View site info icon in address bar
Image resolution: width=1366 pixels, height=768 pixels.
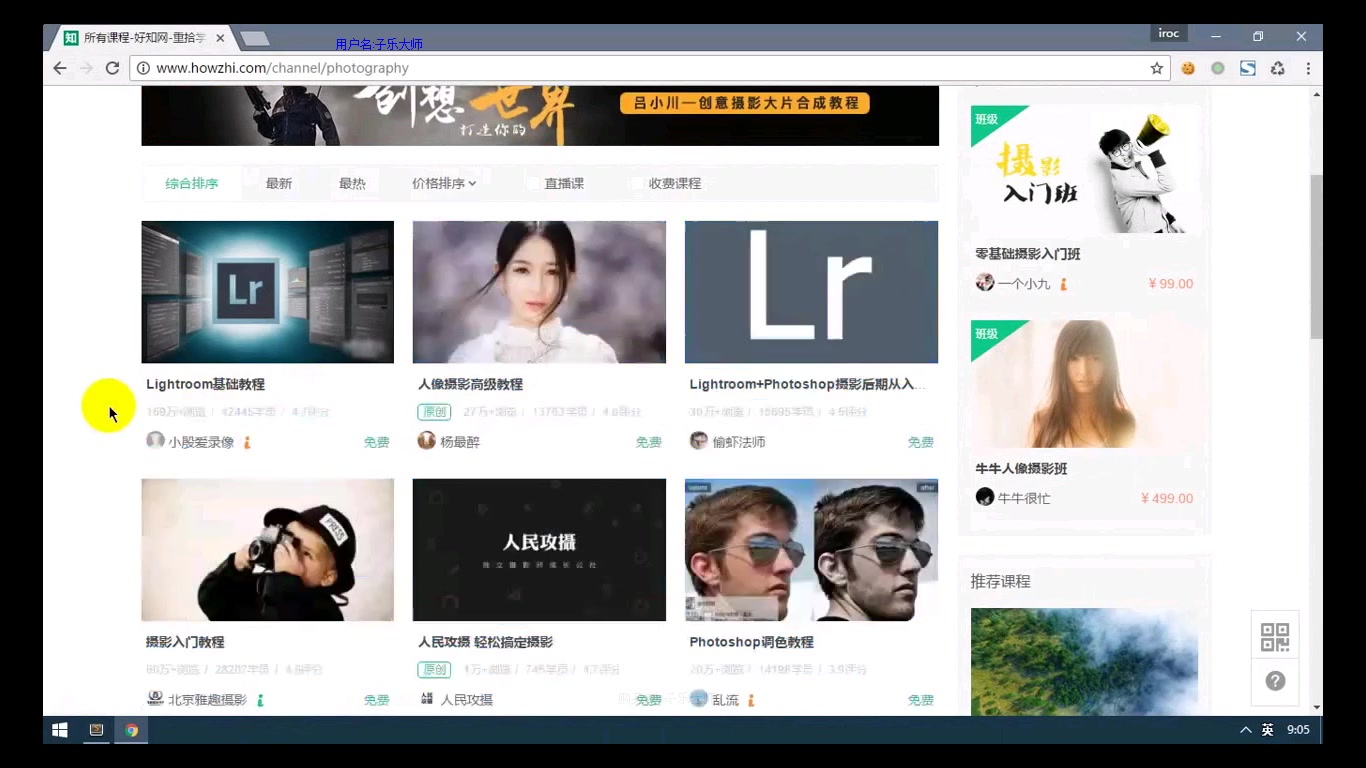(143, 68)
